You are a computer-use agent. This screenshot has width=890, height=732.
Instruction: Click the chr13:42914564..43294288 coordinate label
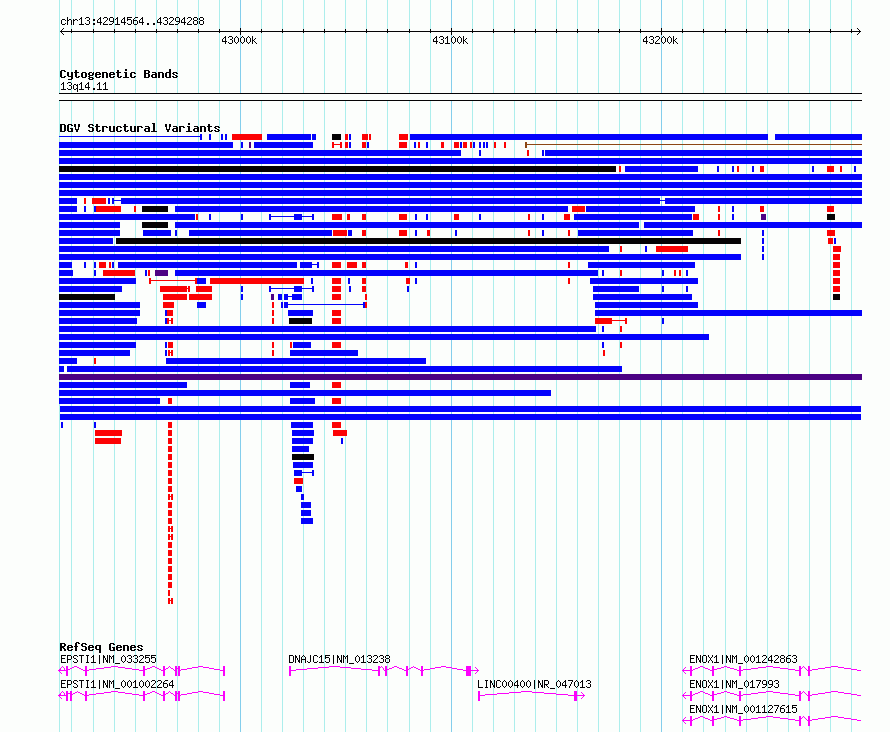pyautogui.click(x=132, y=21)
